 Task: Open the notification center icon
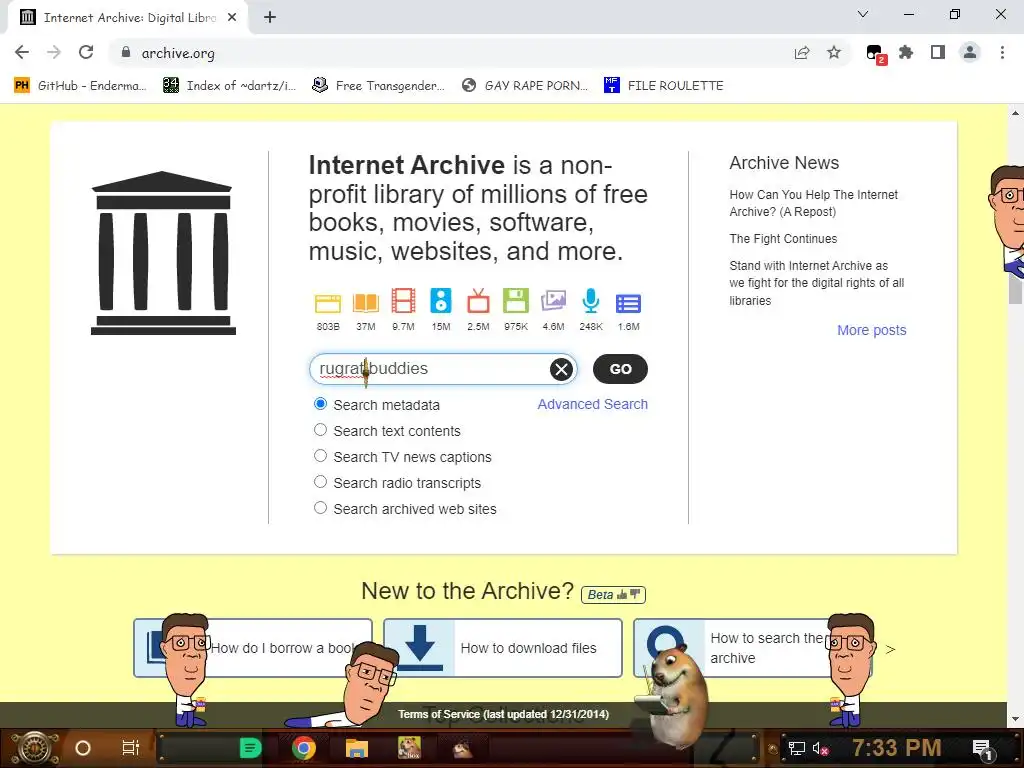coord(982,748)
